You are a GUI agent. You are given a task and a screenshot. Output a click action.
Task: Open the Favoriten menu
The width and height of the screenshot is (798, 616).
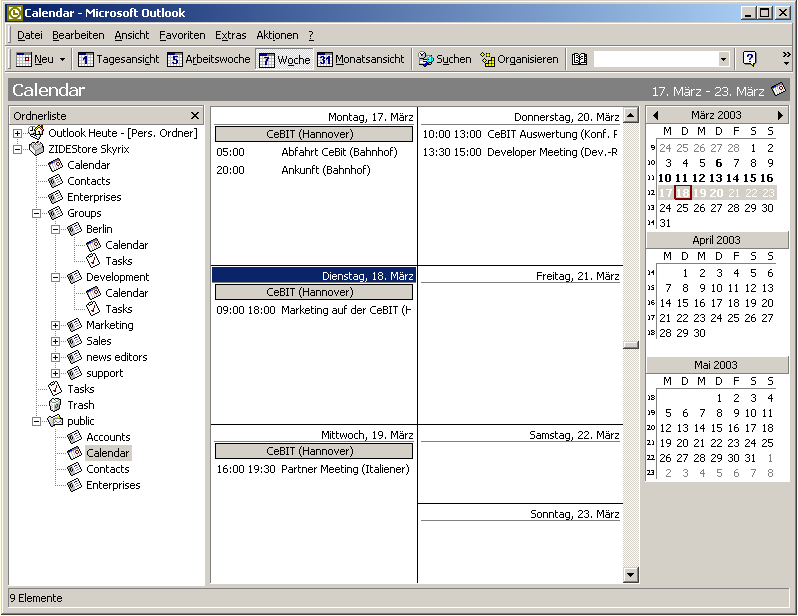pyautogui.click(x=182, y=35)
